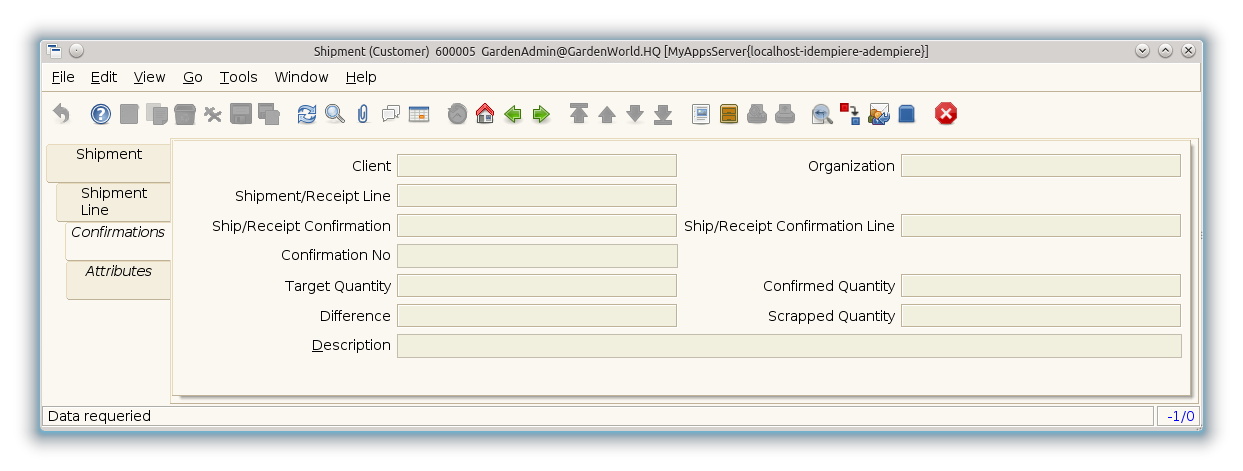Viewport: 1243px width, 471px height.
Task: Click the Undo changes arrow icon
Action: point(62,114)
